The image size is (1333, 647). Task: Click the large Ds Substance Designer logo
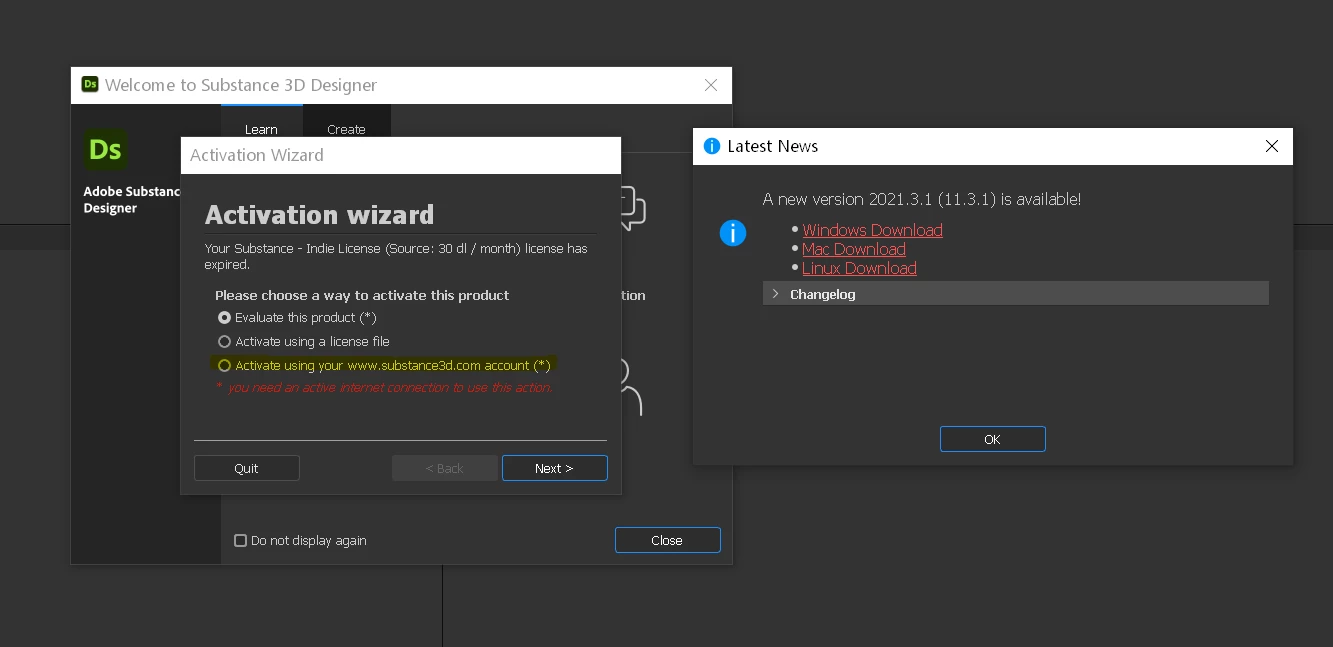pyautogui.click(x=105, y=150)
